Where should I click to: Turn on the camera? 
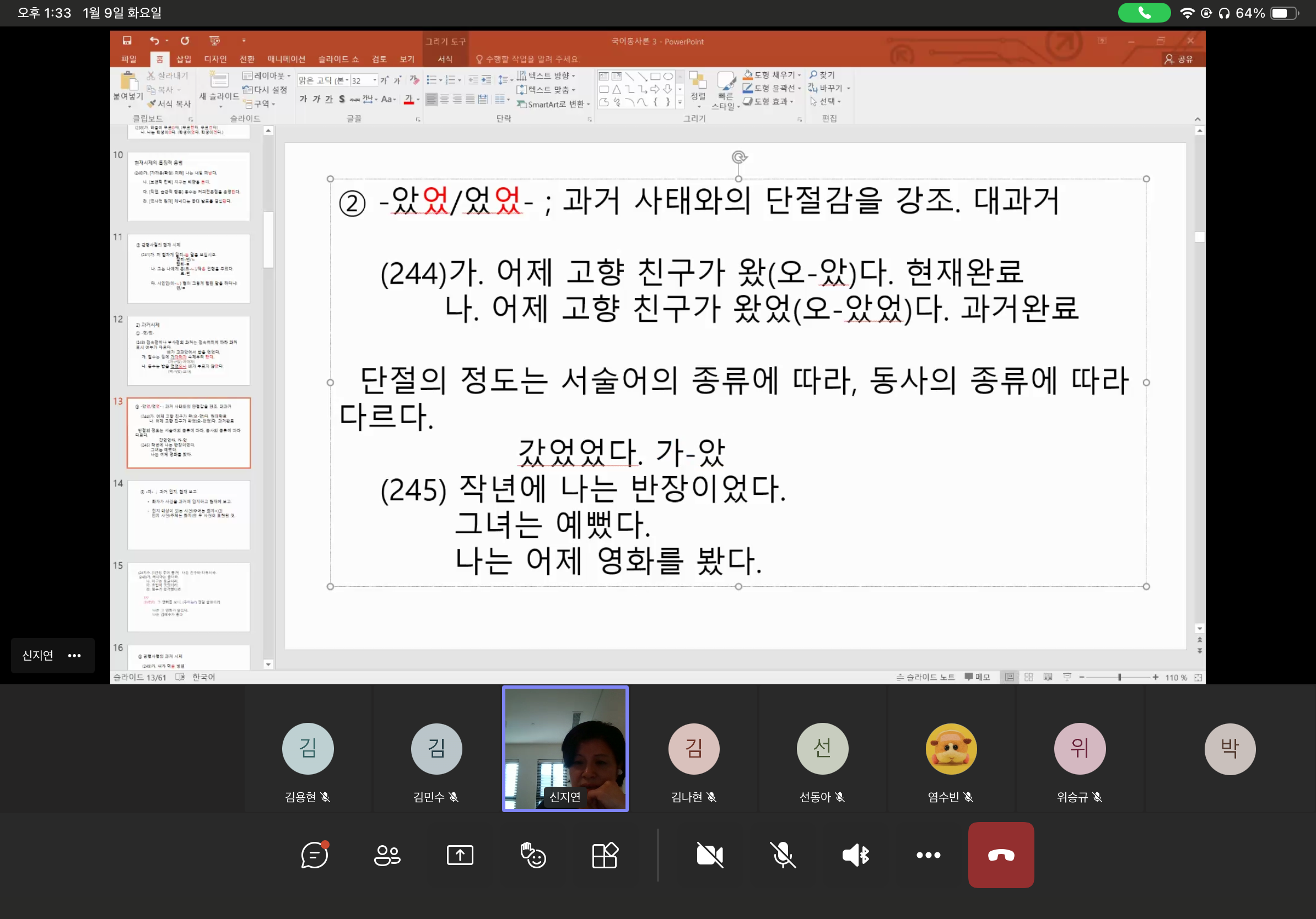coord(710,856)
